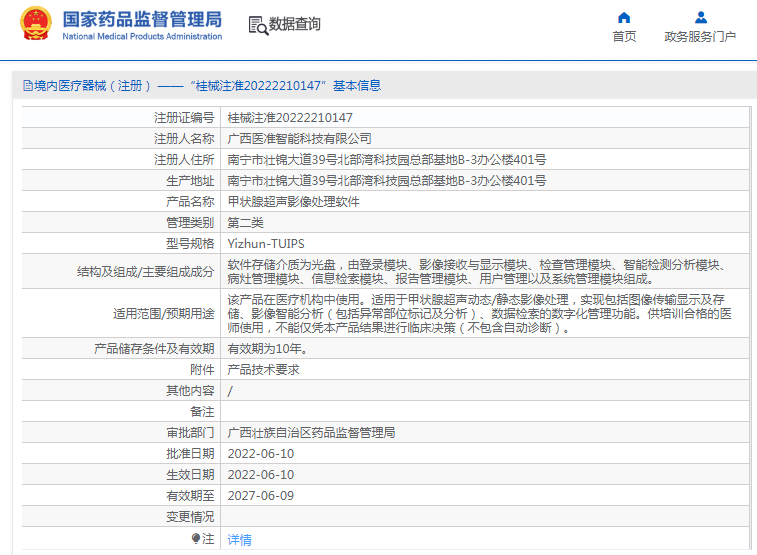The width and height of the screenshot is (757, 555).
Task: Select 广西壮族自治区药品监督管理局 value
Action: [311, 433]
